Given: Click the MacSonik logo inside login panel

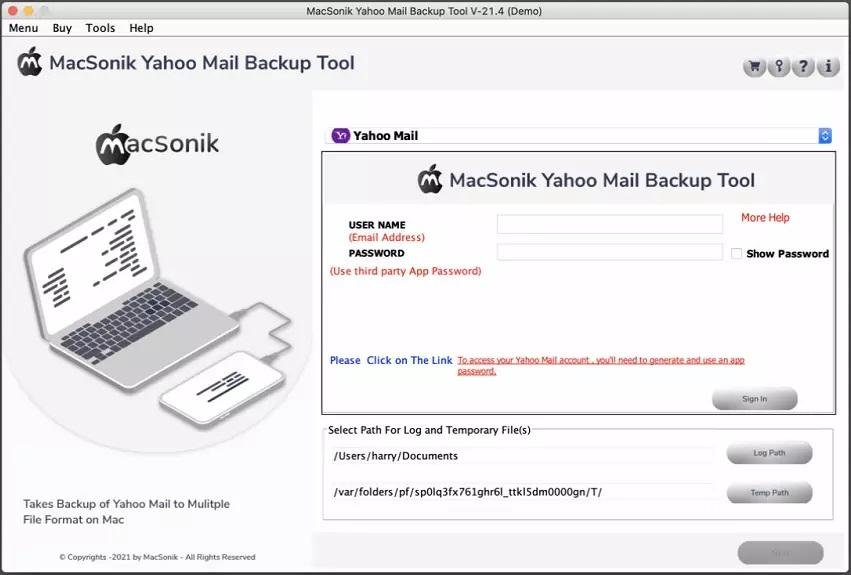Looking at the screenshot, I should pos(430,179).
